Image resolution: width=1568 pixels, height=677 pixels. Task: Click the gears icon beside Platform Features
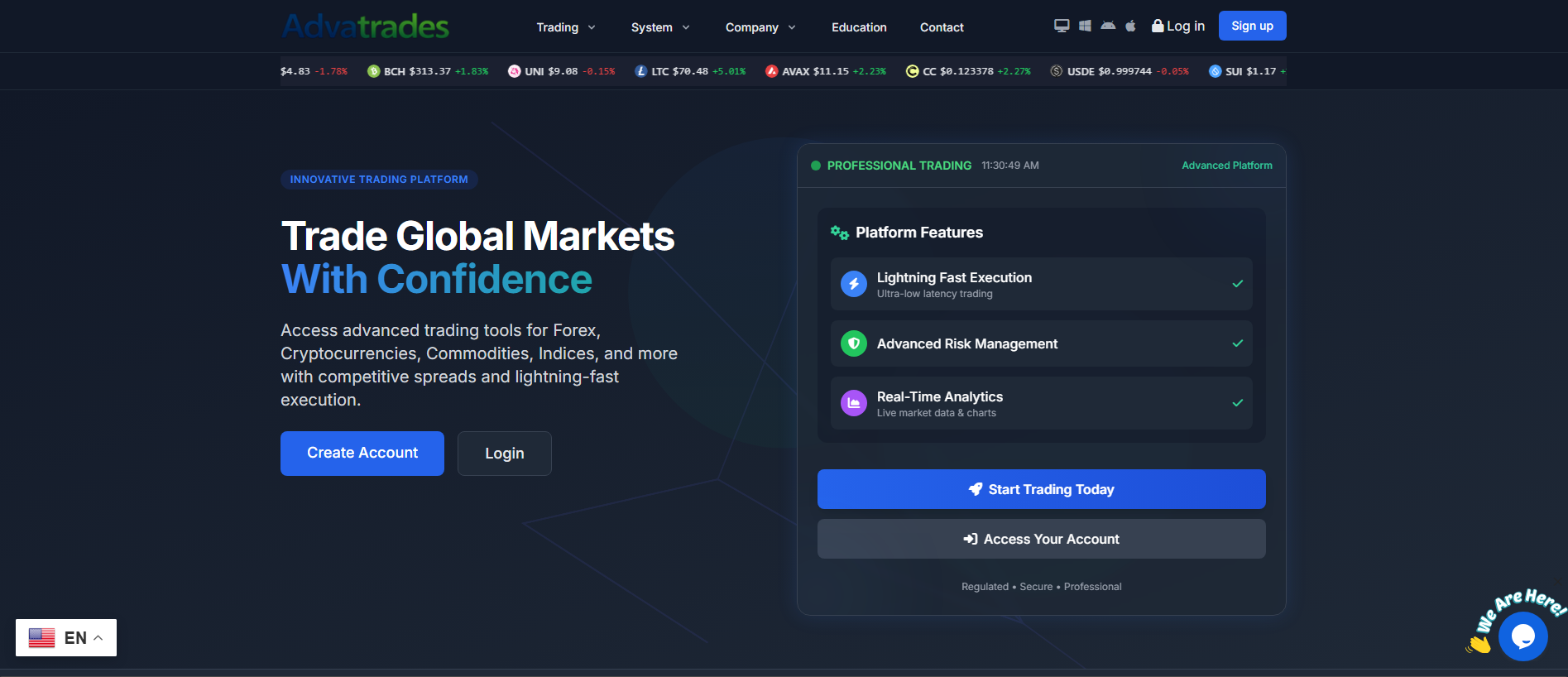coord(840,233)
